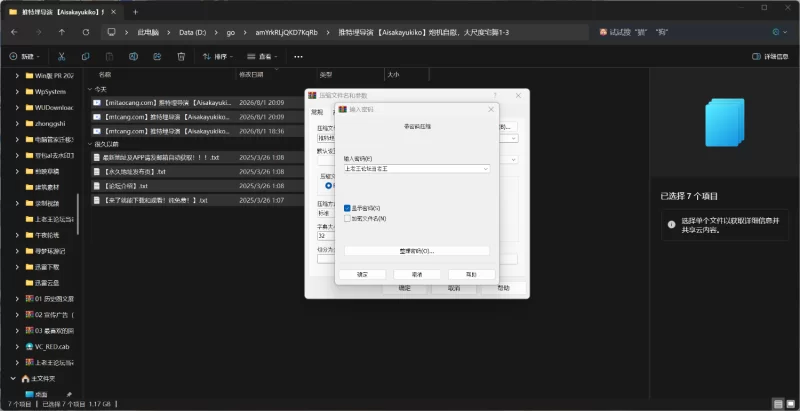
Task: Copy selected files via toolbar icon
Action: click(x=85, y=57)
